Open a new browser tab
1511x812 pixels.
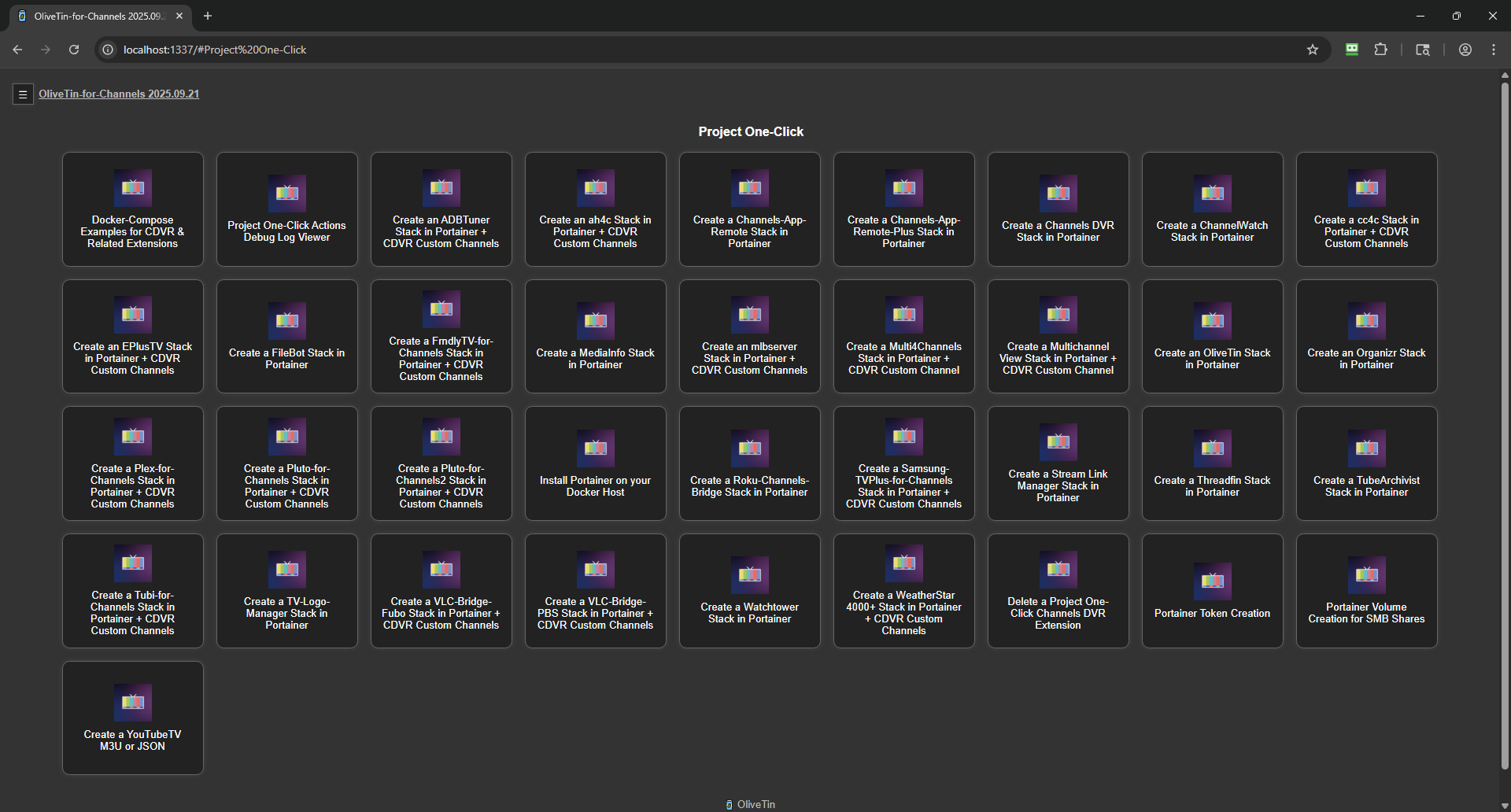pos(208,16)
